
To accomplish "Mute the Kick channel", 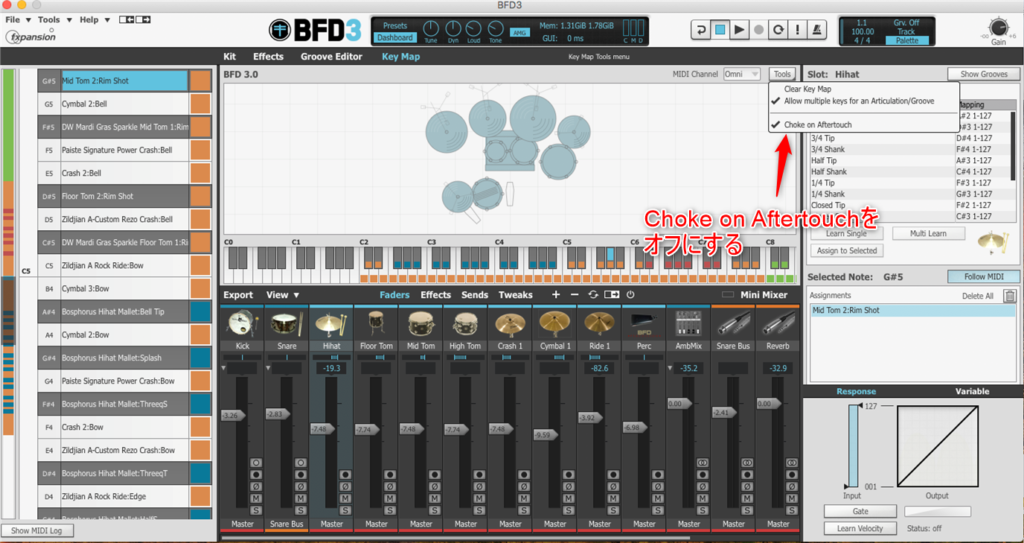I will click(255, 498).
